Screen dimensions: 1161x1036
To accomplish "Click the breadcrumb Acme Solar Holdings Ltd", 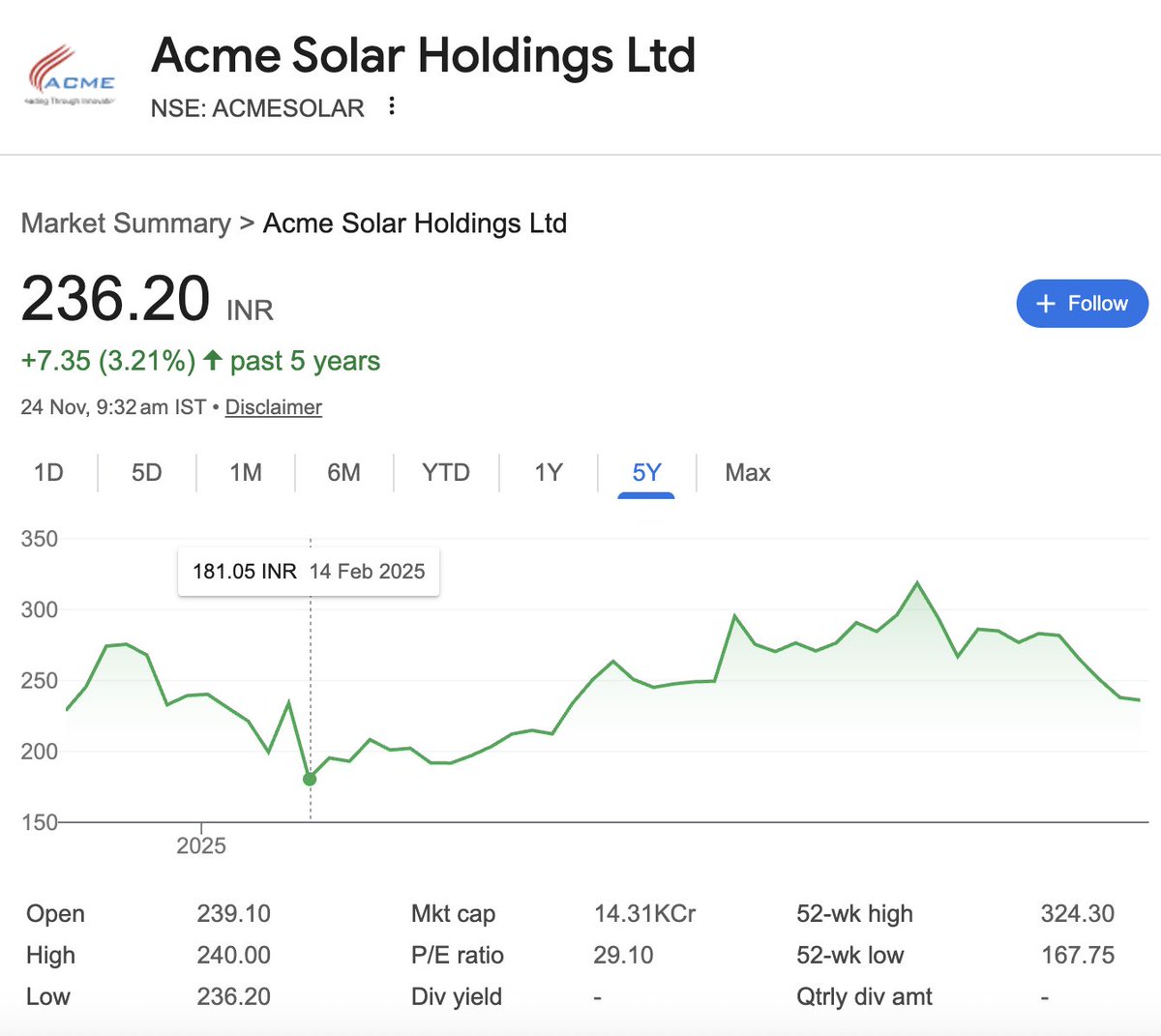I will pyautogui.click(x=415, y=223).
